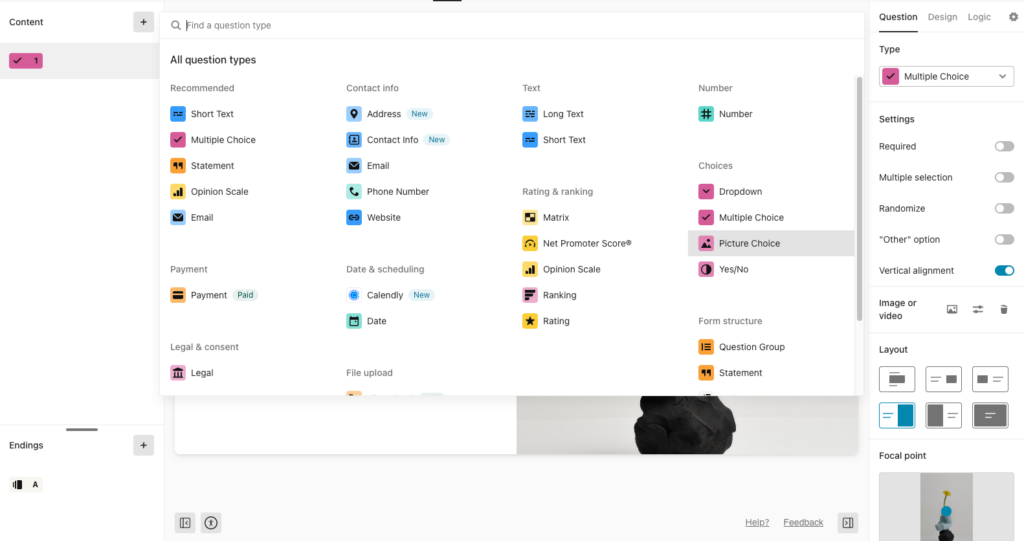Select the stacked image-above-text layout
1024x541 pixels.
click(897, 379)
